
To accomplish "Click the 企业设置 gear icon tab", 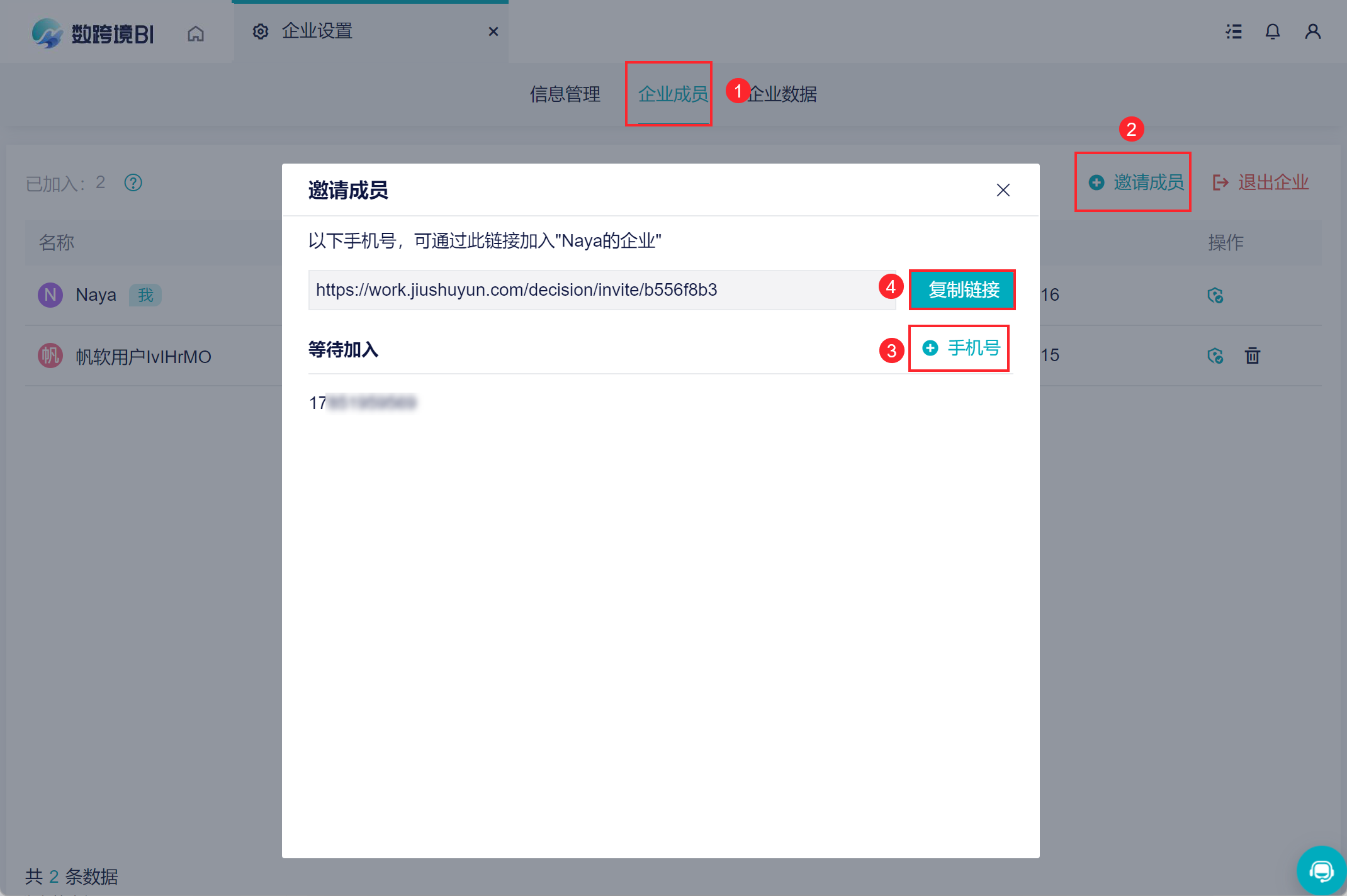I will (261, 31).
